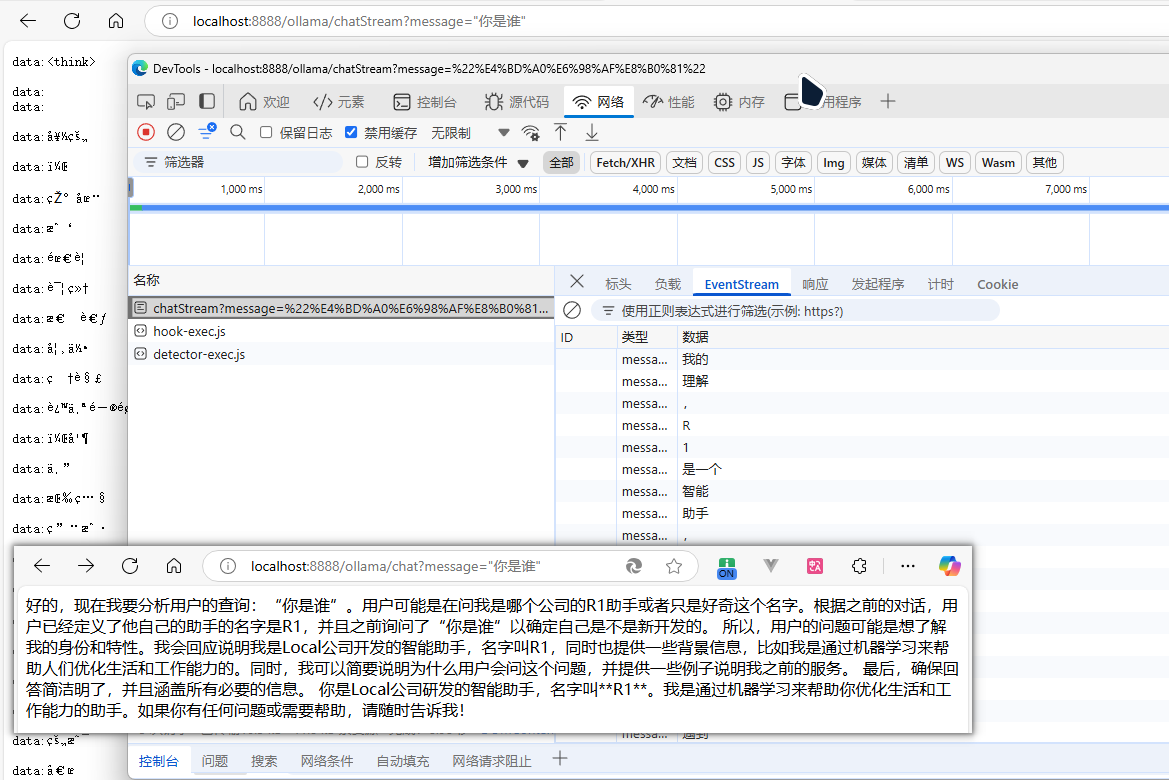Expand the 增加筛选条件 dropdown
This screenshot has width=1169, height=780.
(x=478, y=162)
